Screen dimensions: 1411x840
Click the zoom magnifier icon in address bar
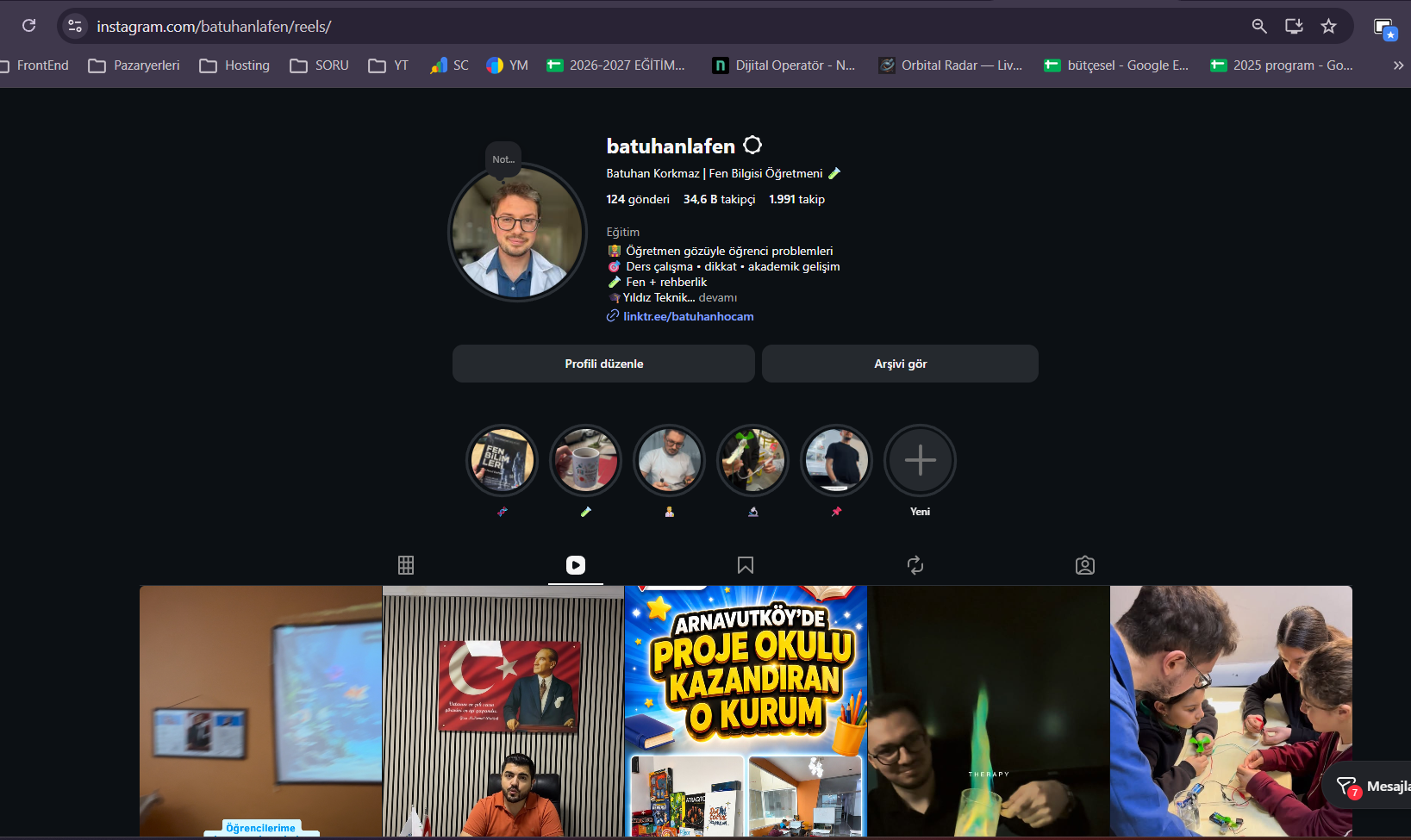1259,26
